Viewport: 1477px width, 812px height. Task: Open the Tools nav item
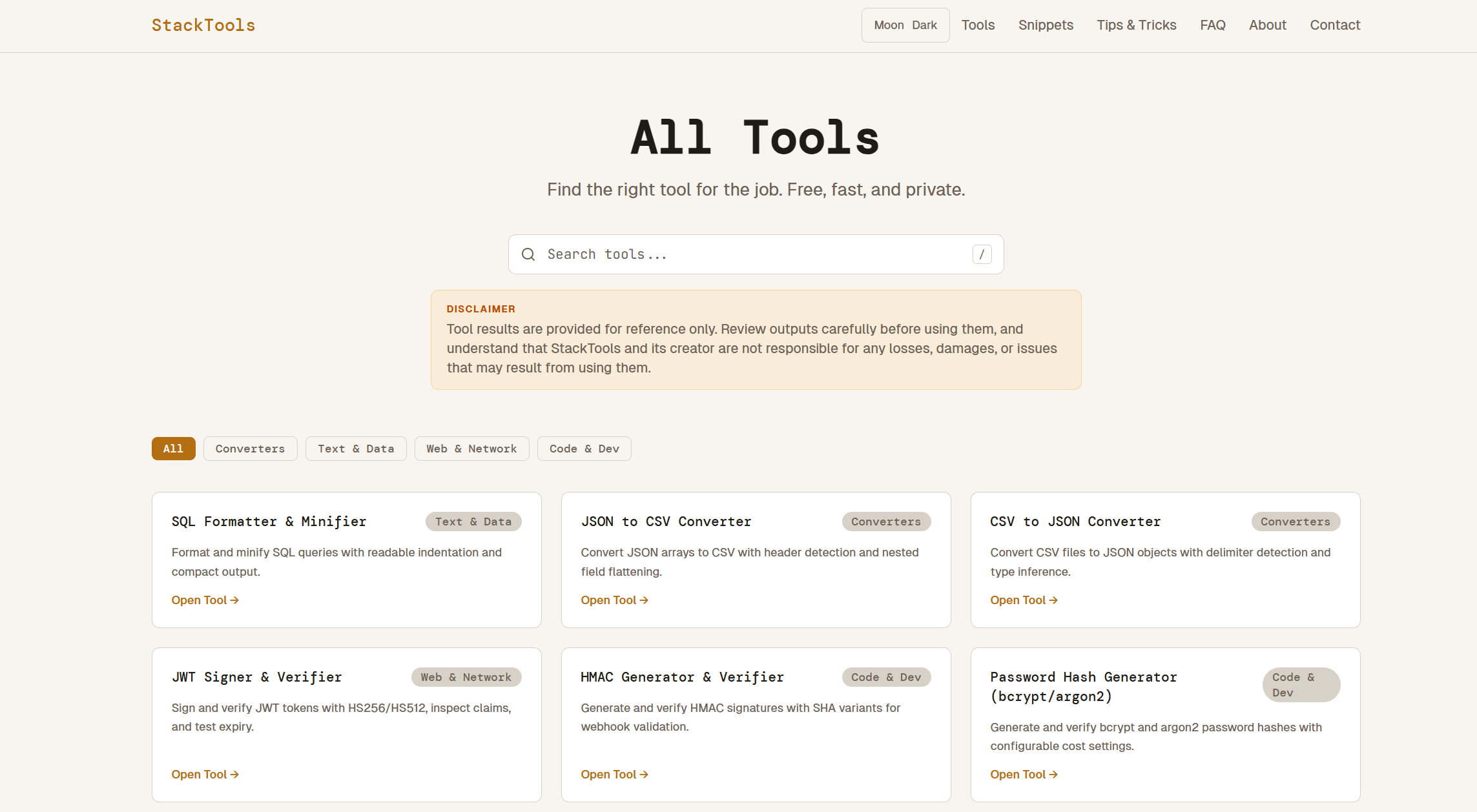coord(978,25)
